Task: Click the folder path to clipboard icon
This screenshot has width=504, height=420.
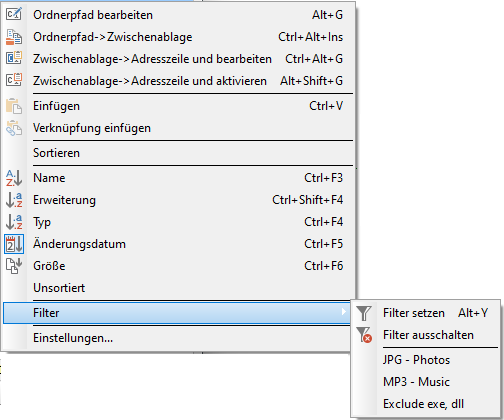Action: pos(14,37)
